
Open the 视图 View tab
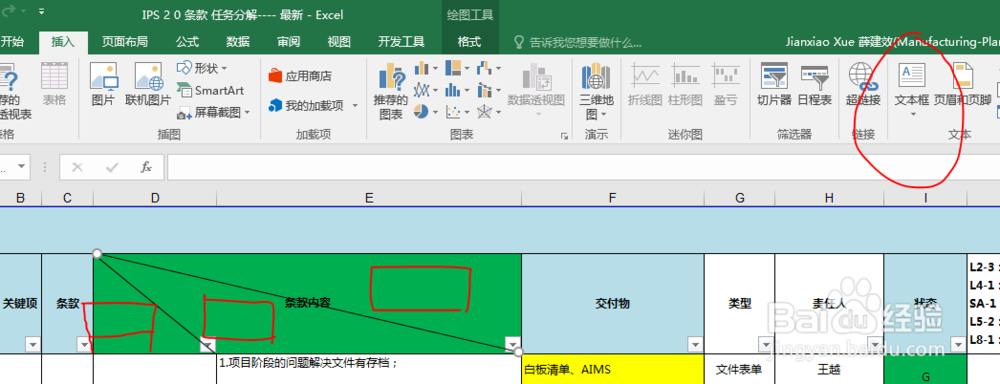(x=339, y=42)
